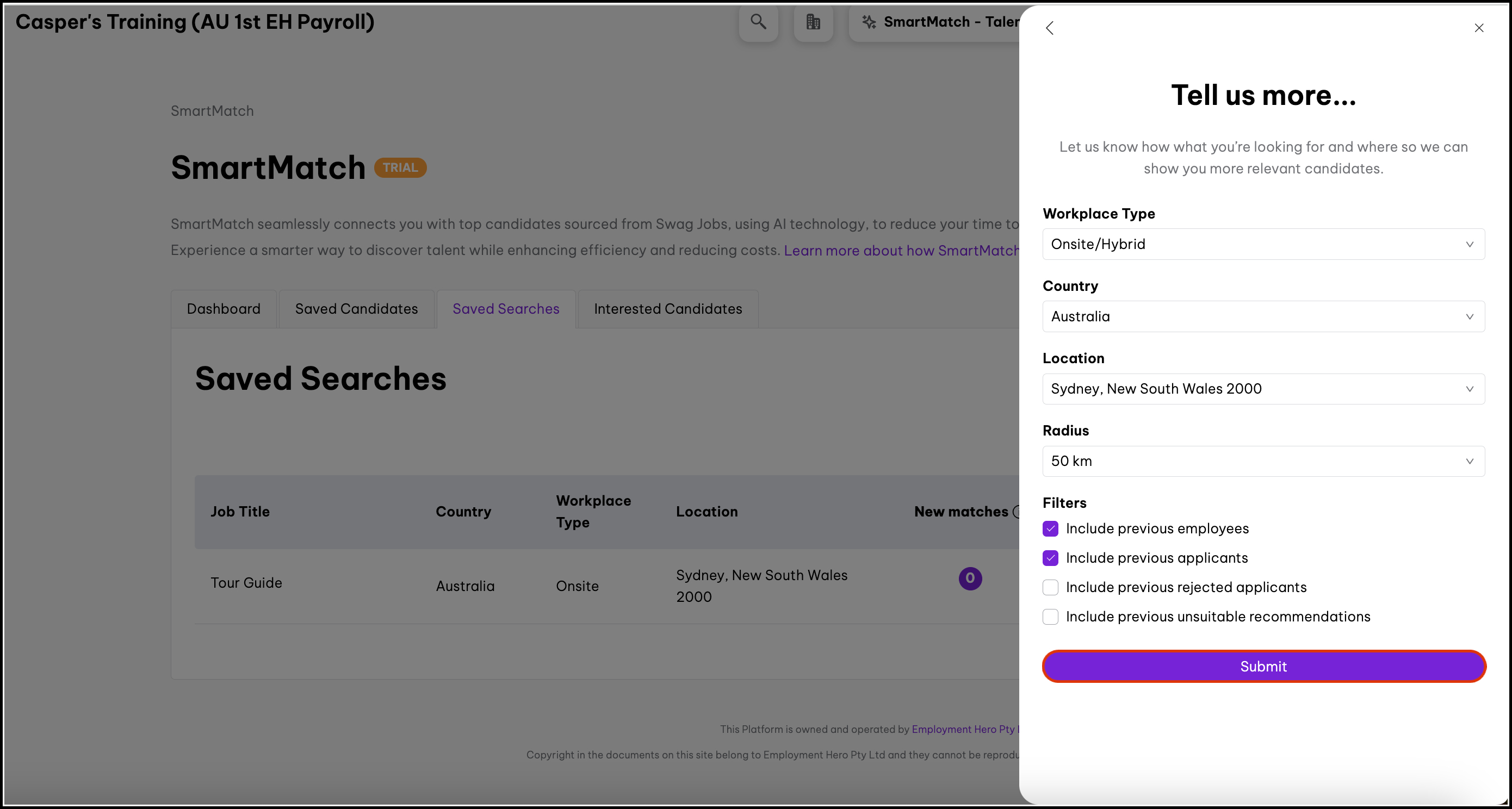
Task: Click the search magnifier icon
Action: click(758, 22)
